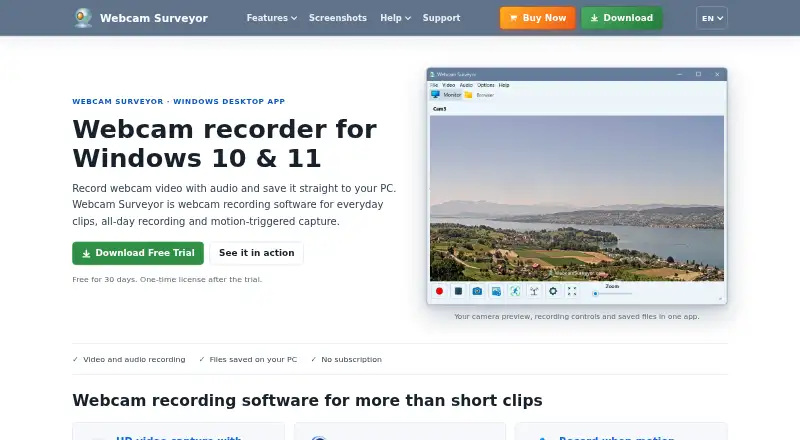Open the Webcam Surveyor brand name link
Image resolution: width=800 pixels, height=440 pixels.
pyautogui.click(x=154, y=18)
